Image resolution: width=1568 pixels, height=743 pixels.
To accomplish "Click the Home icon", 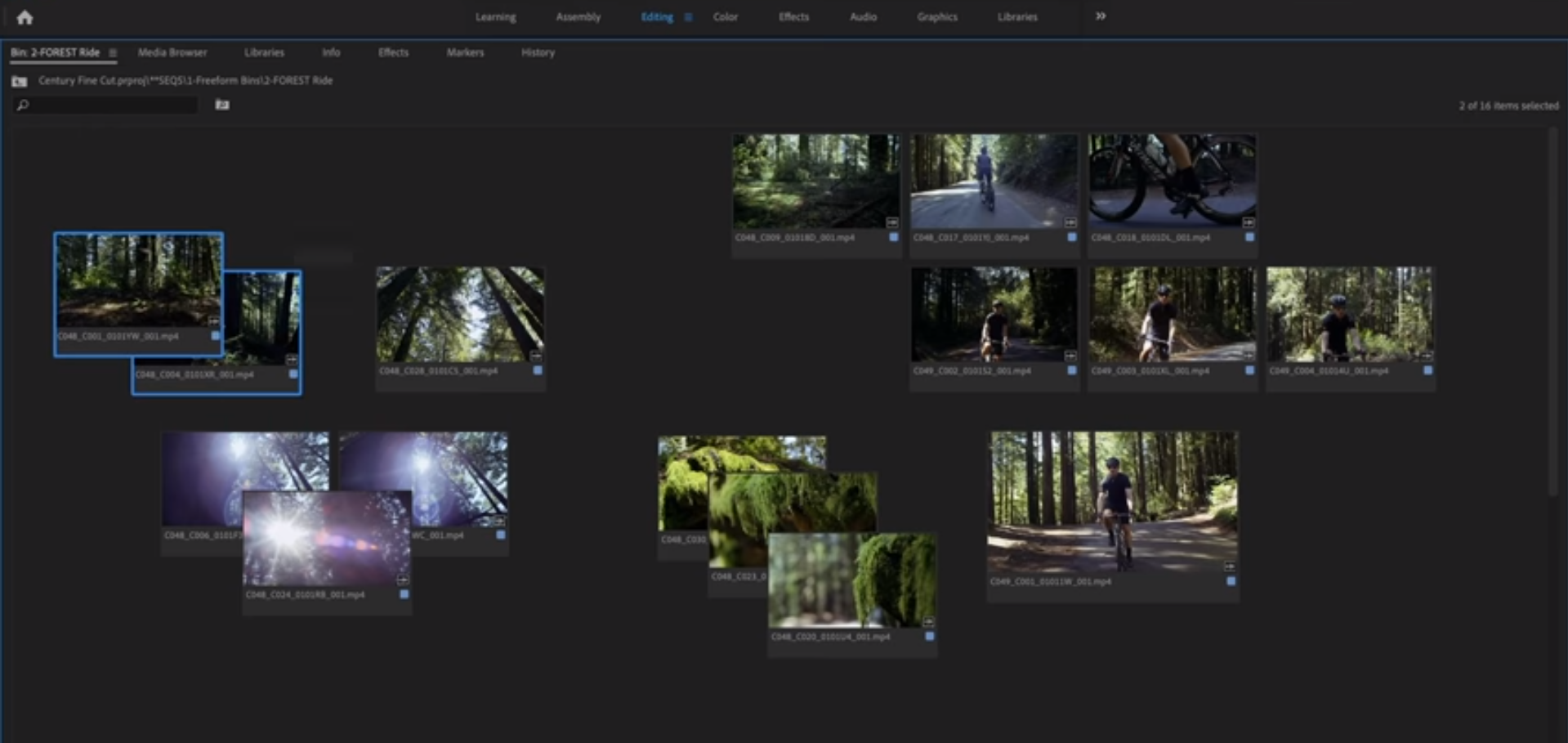I will click(25, 17).
